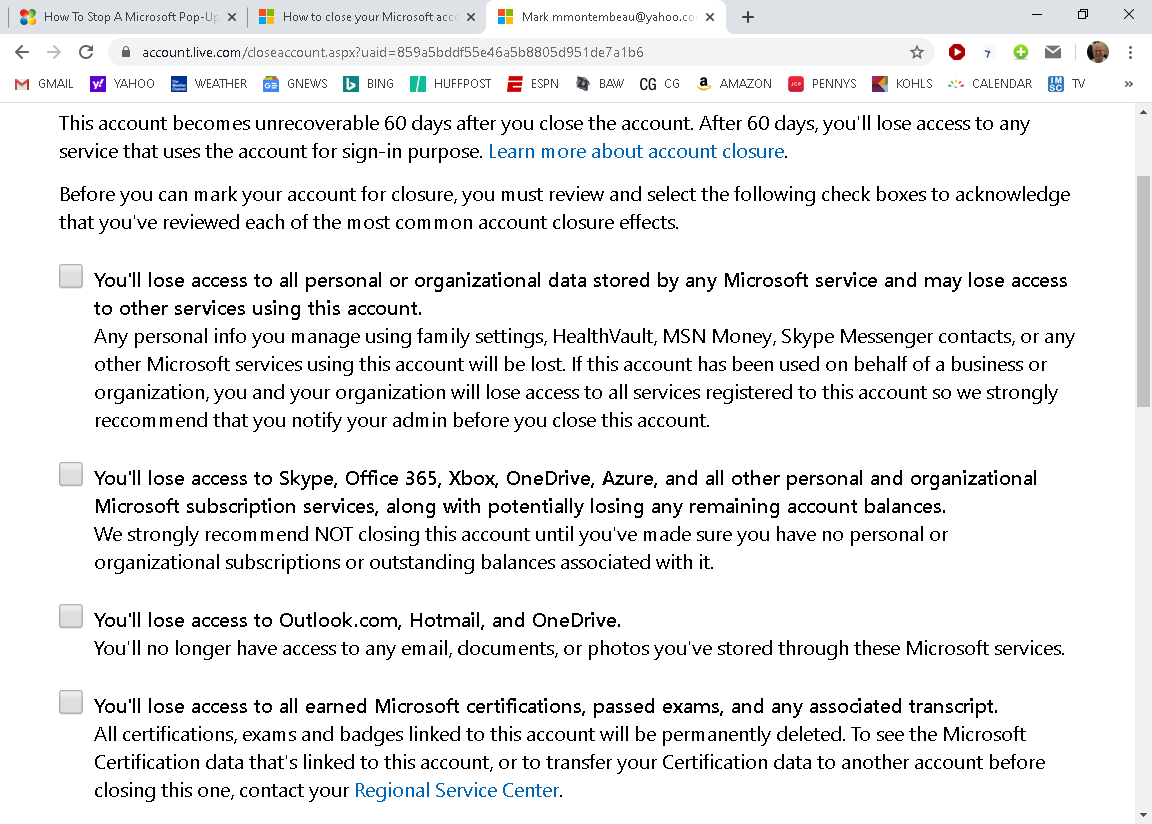Open the HUFFPOST bookmark
The width and height of the screenshot is (1152, 824).
pos(450,84)
